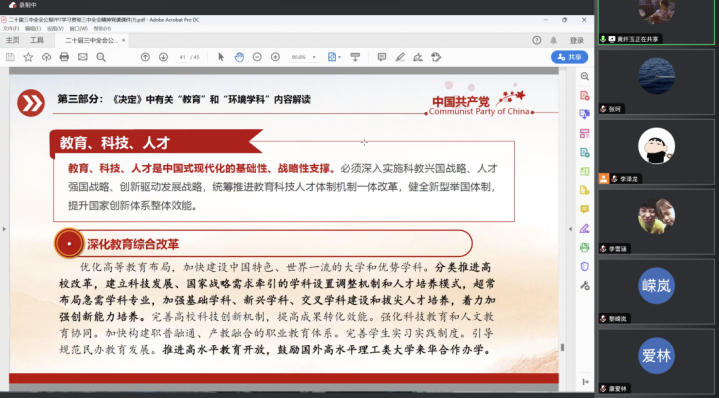Select the highlighter pen tool

pos(400,57)
